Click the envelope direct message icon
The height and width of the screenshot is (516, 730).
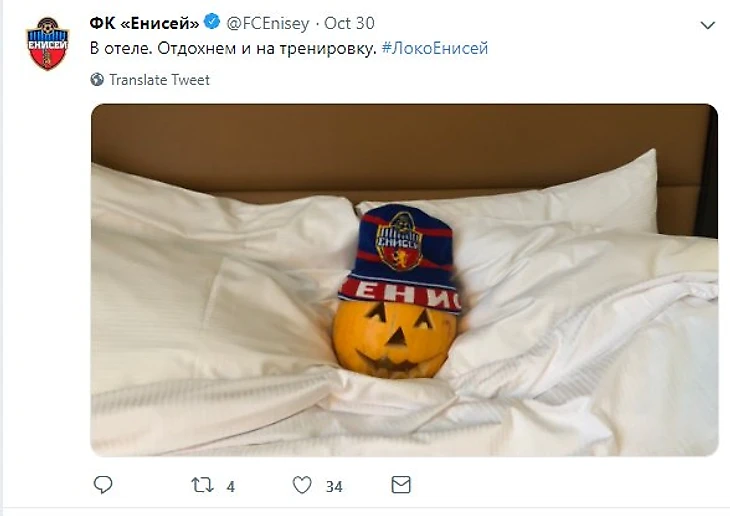401,485
